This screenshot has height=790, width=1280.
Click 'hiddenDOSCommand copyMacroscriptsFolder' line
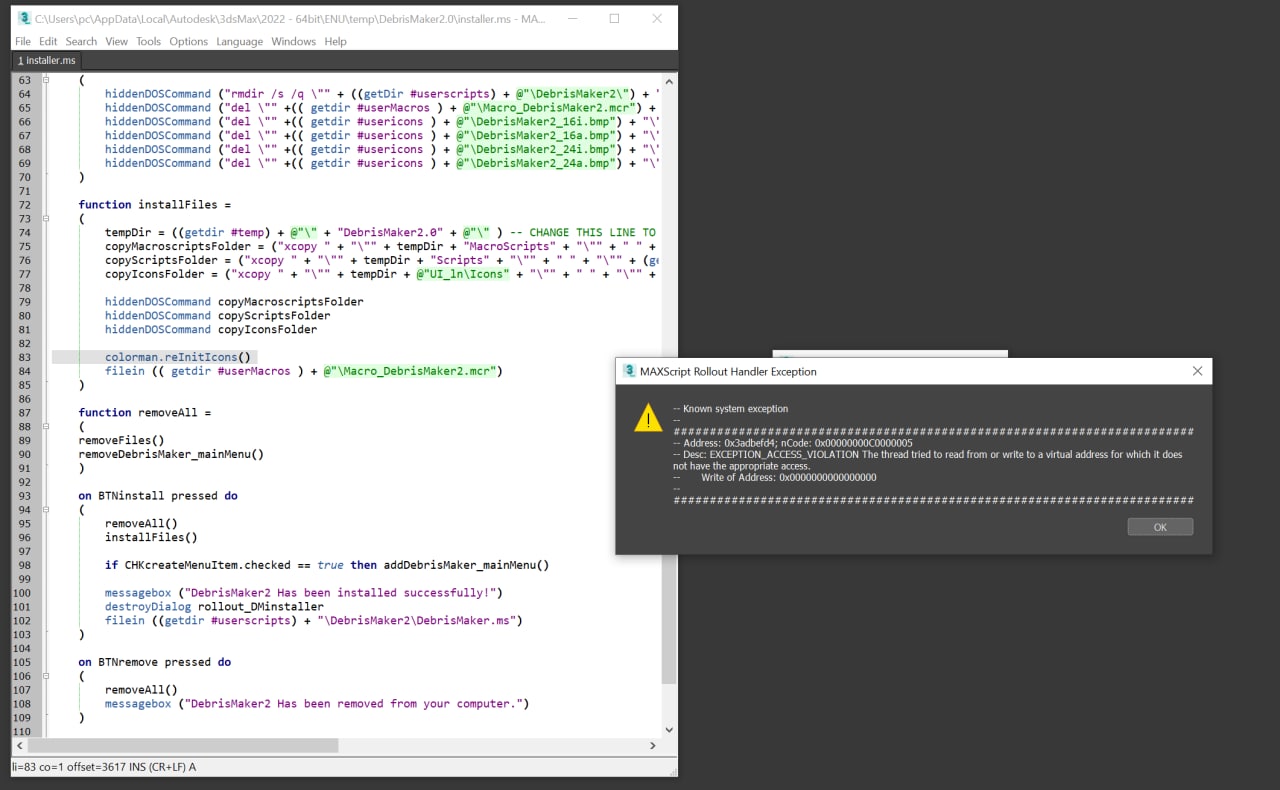click(234, 301)
